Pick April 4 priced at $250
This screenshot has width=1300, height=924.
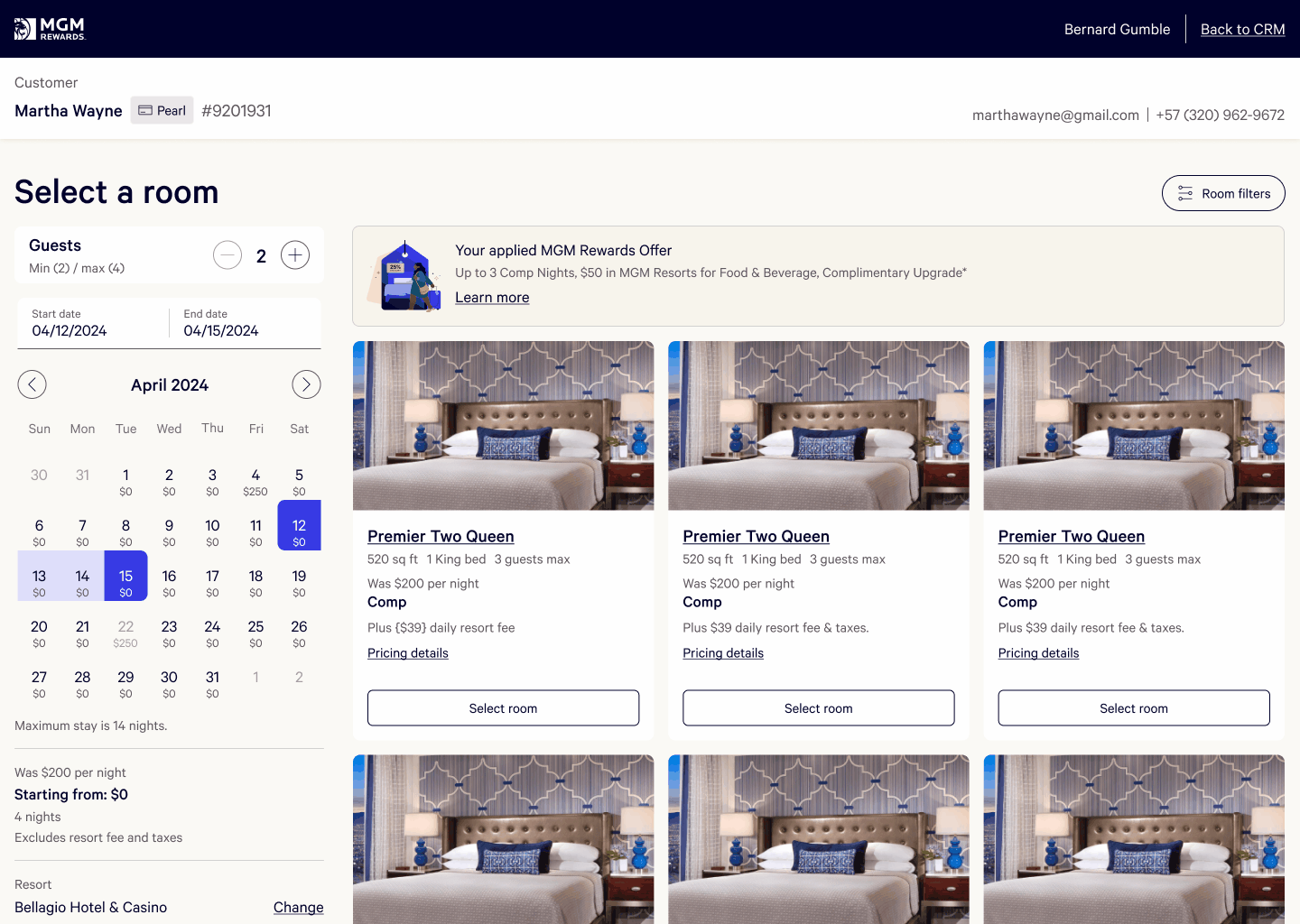(x=256, y=482)
